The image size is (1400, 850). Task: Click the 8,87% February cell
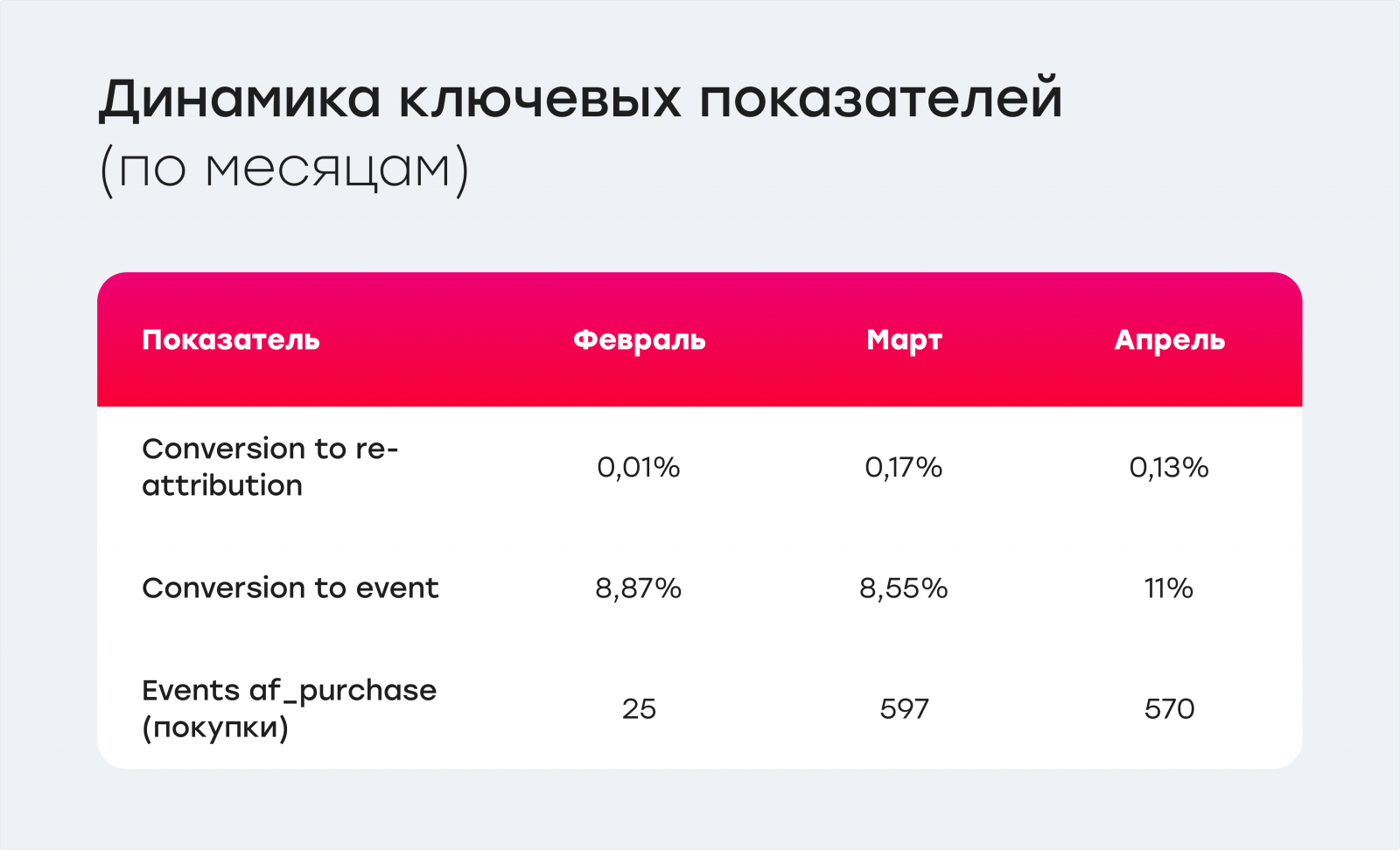coord(639,589)
